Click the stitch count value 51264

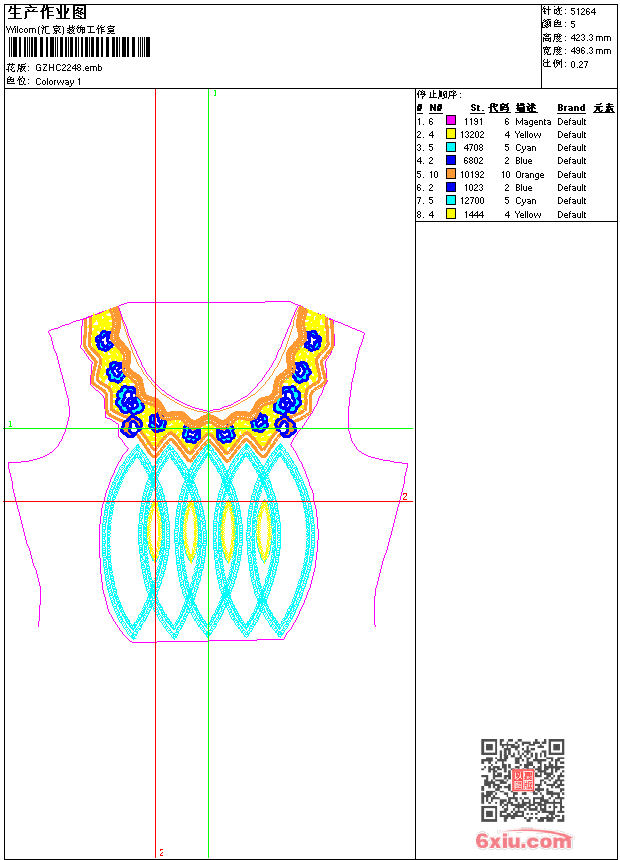tap(584, 11)
